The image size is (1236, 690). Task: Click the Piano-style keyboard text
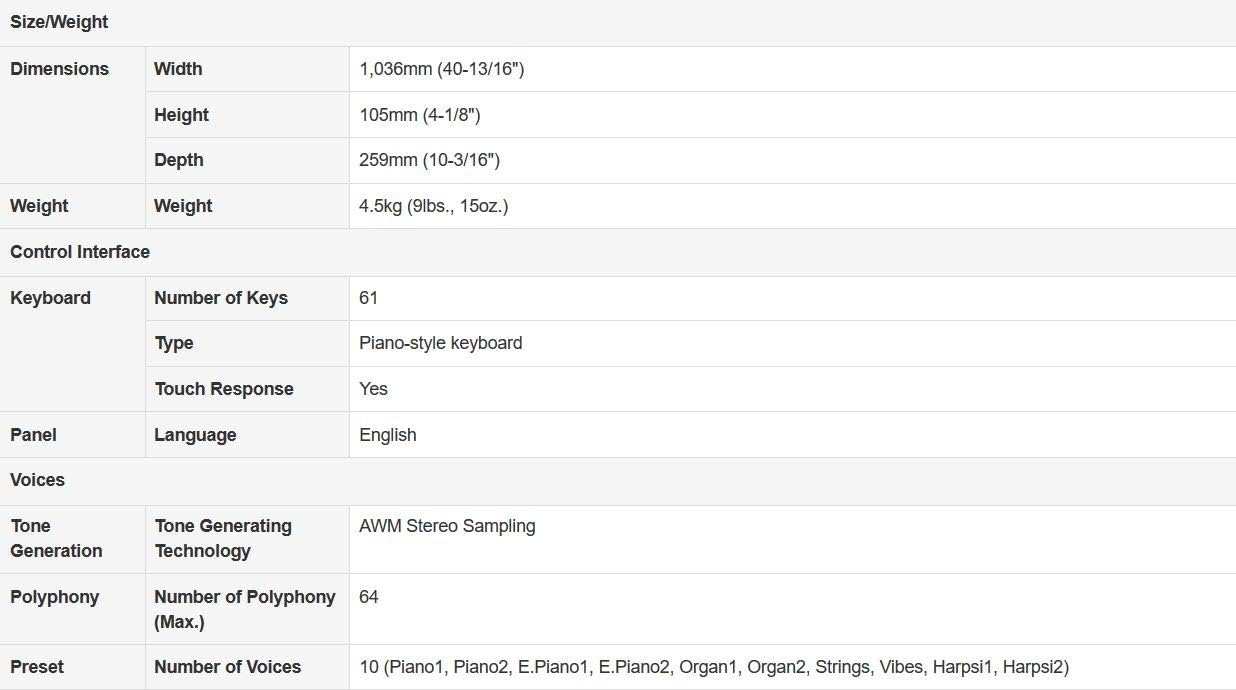coord(440,343)
